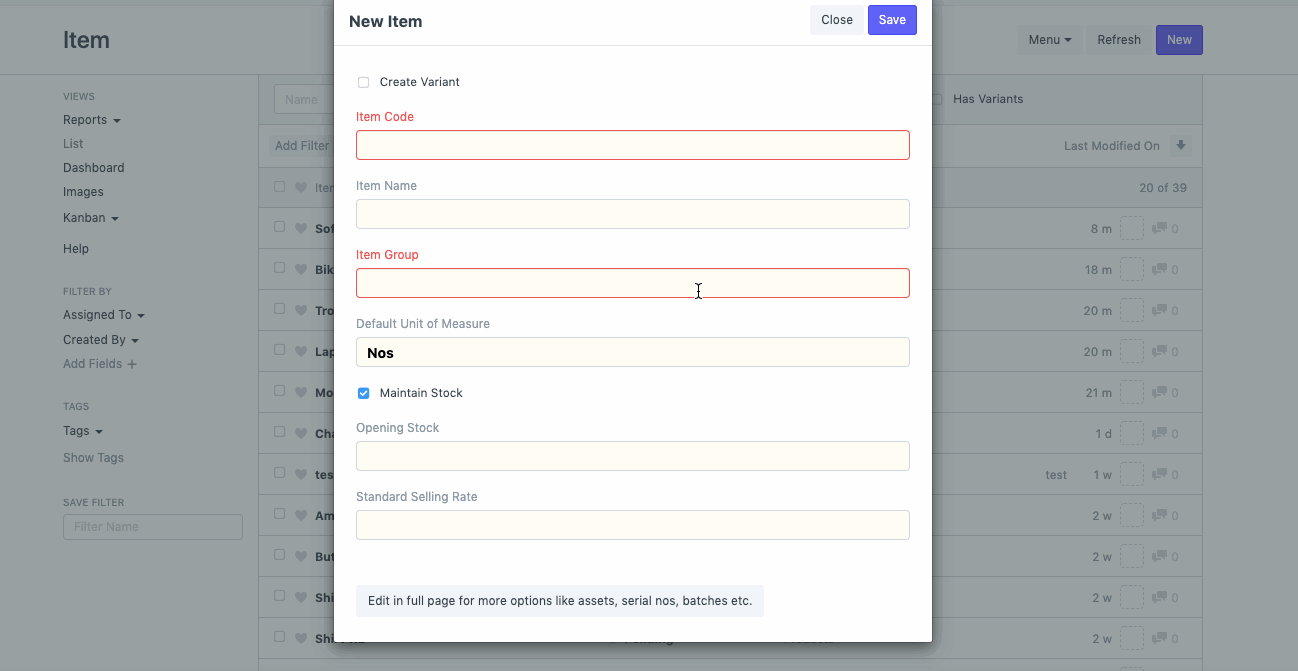Enable the Create Variant checkbox

[x=363, y=82]
